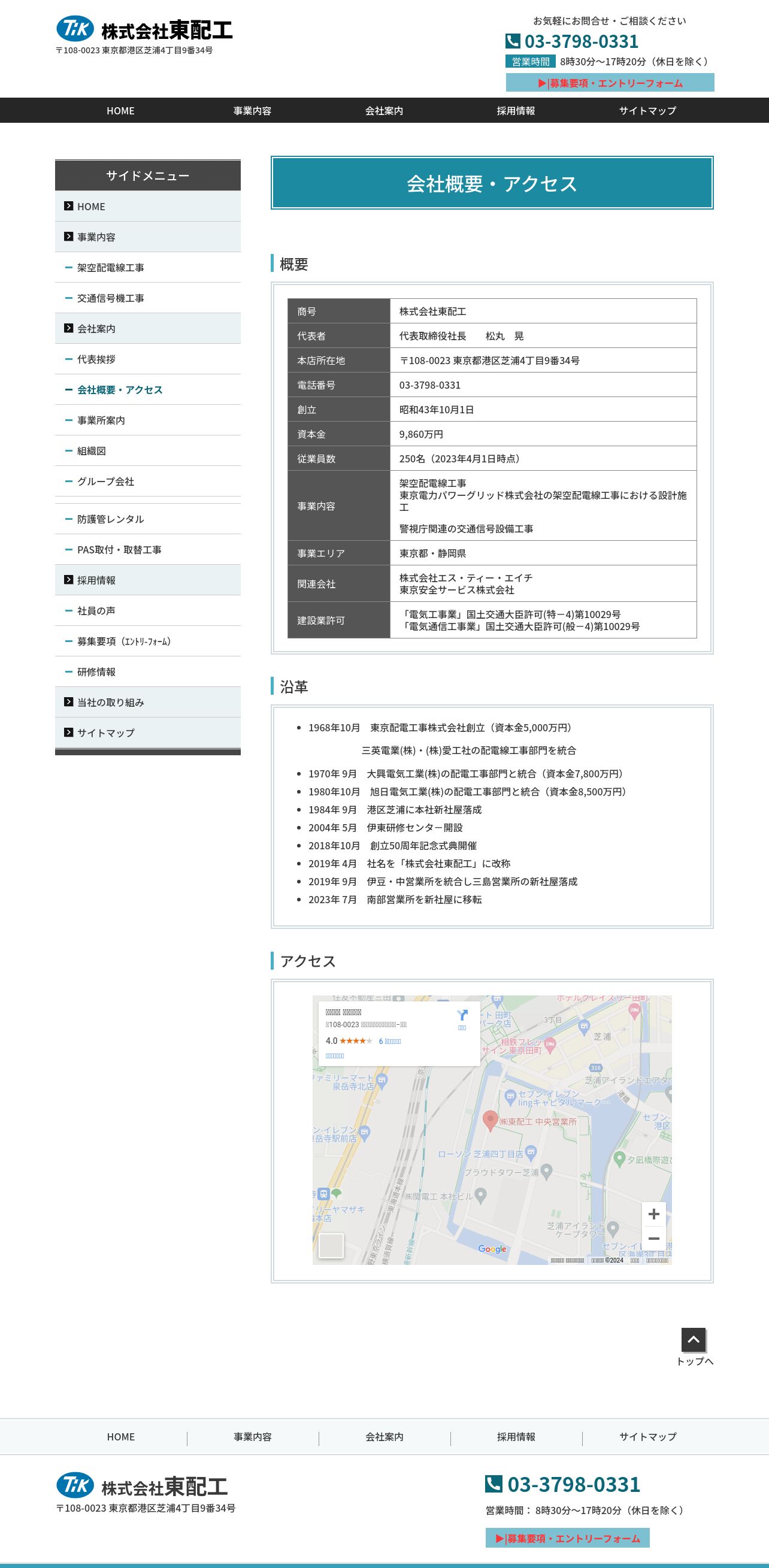Click arrow icon beside sidebar 事業内容
769x1568 pixels.
tap(69, 236)
